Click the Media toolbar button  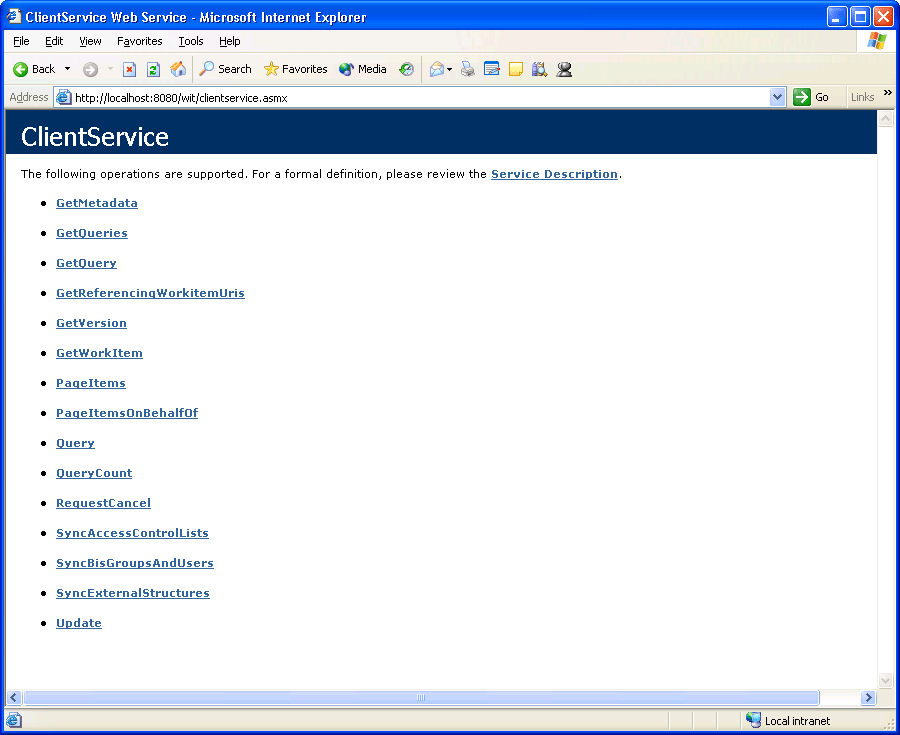(362, 69)
